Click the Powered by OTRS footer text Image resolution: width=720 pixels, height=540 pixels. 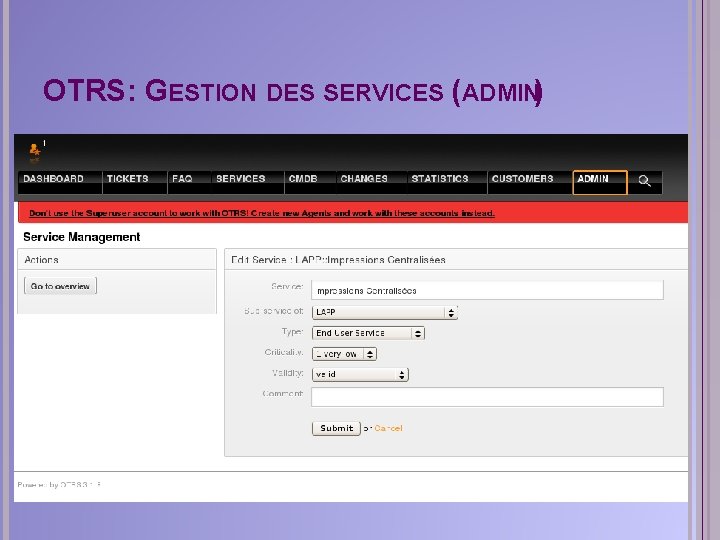point(59,484)
